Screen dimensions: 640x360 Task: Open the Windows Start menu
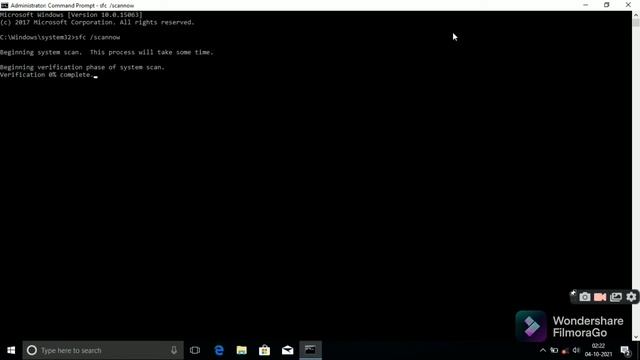click(11, 350)
